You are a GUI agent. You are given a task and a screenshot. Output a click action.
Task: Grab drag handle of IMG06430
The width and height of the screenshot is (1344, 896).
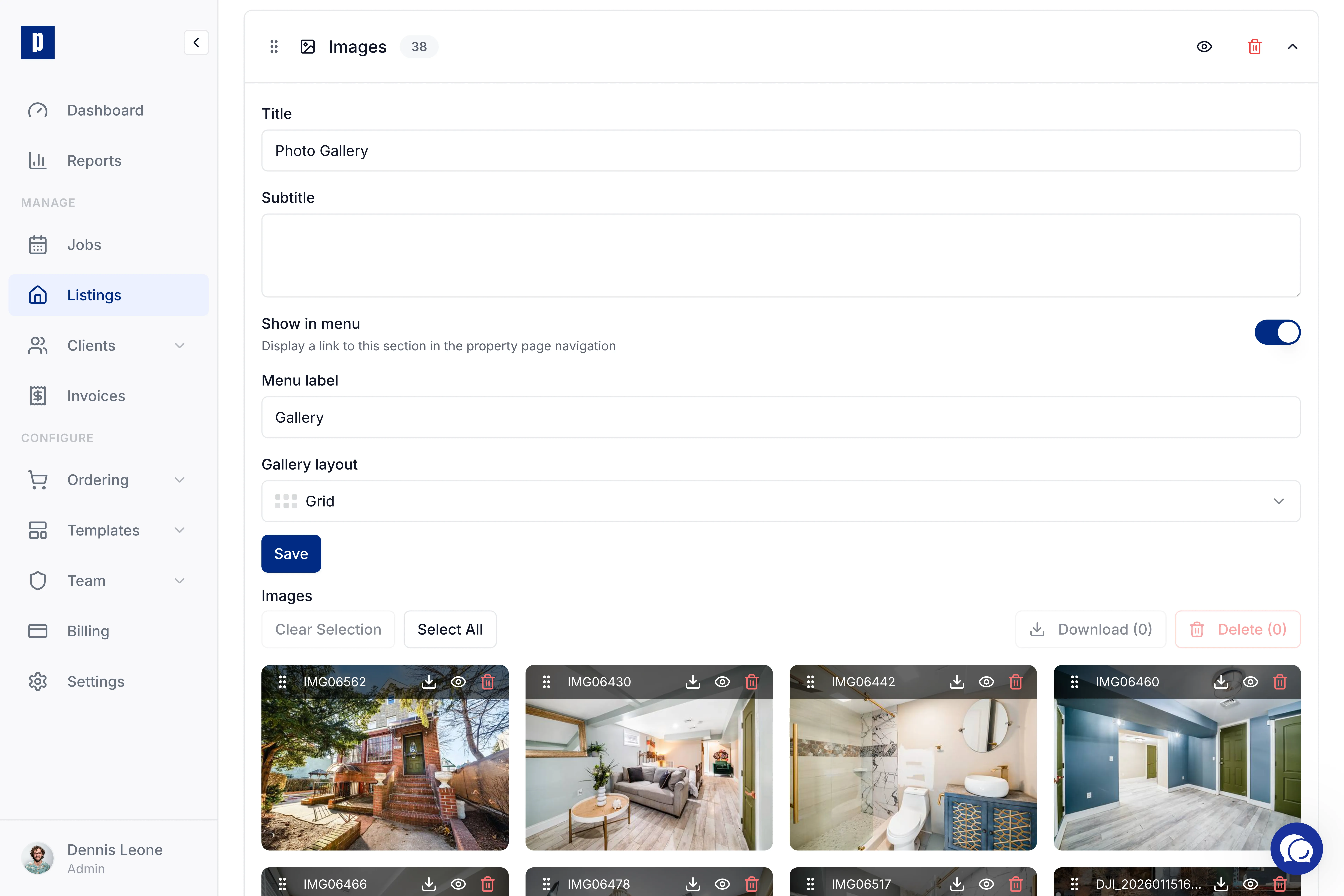point(546,682)
